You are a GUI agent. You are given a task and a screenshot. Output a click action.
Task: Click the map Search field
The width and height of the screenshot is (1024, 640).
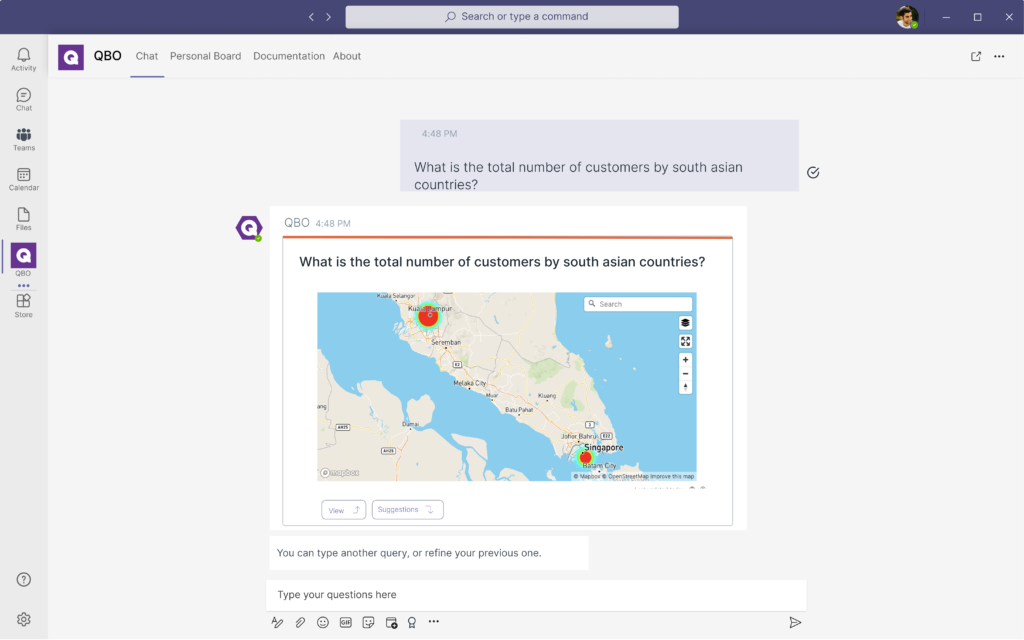tap(642, 304)
